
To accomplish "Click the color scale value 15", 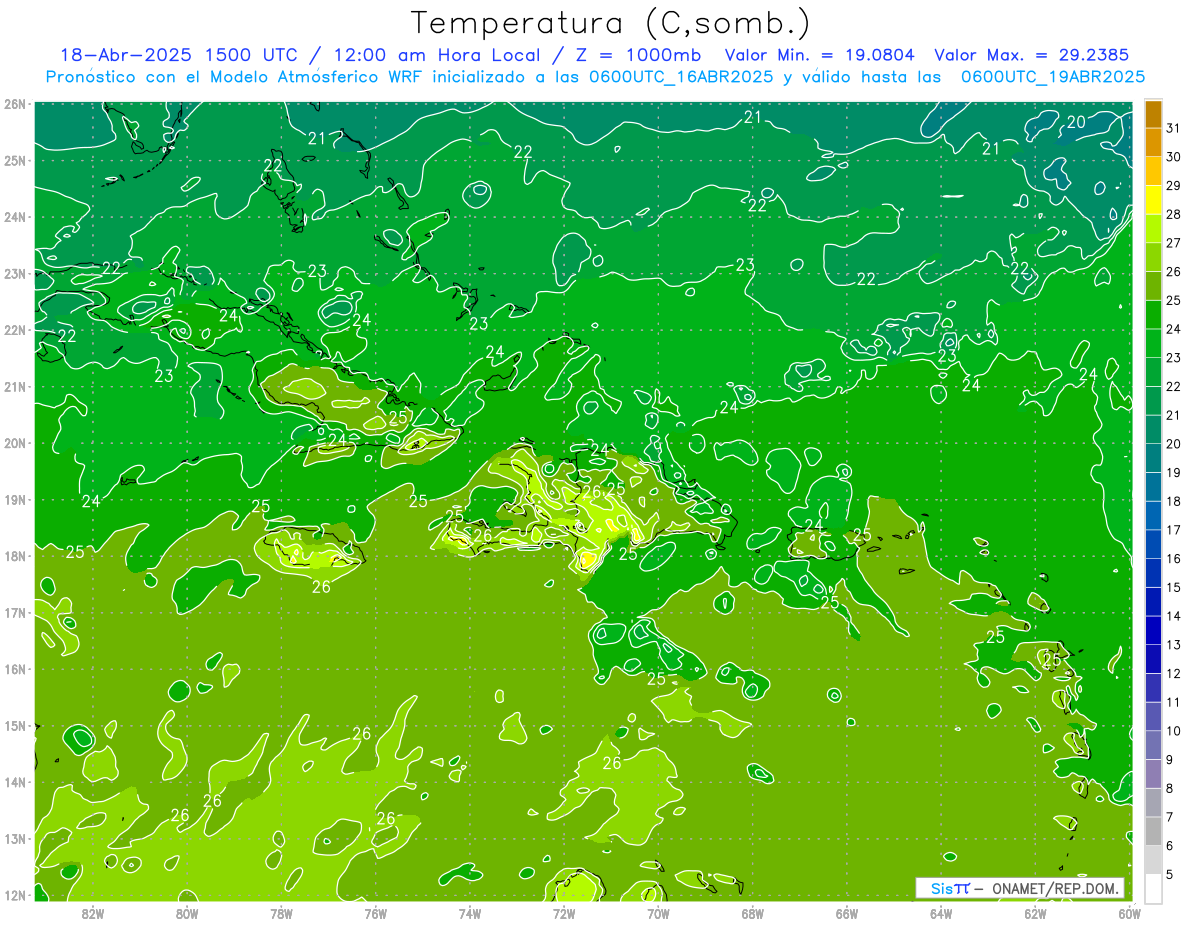I will [x=1173, y=587].
